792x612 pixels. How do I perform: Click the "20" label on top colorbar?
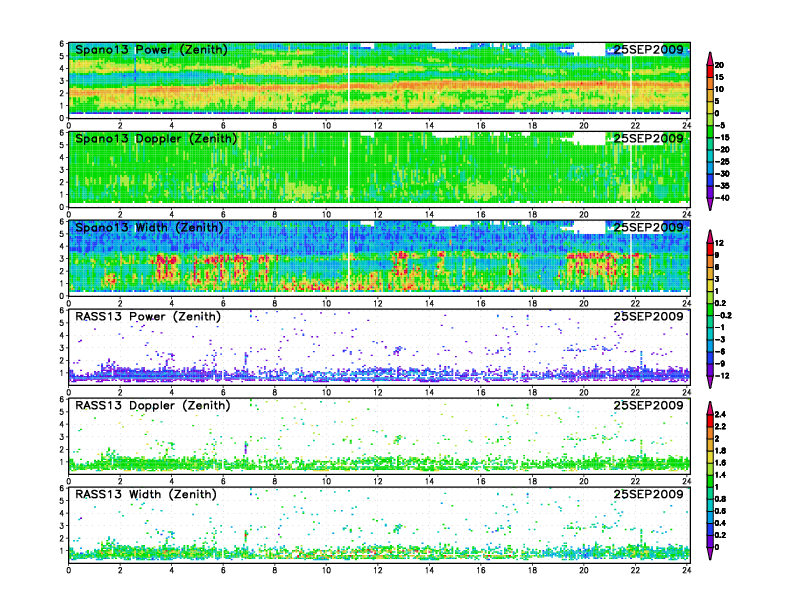pos(719,65)
